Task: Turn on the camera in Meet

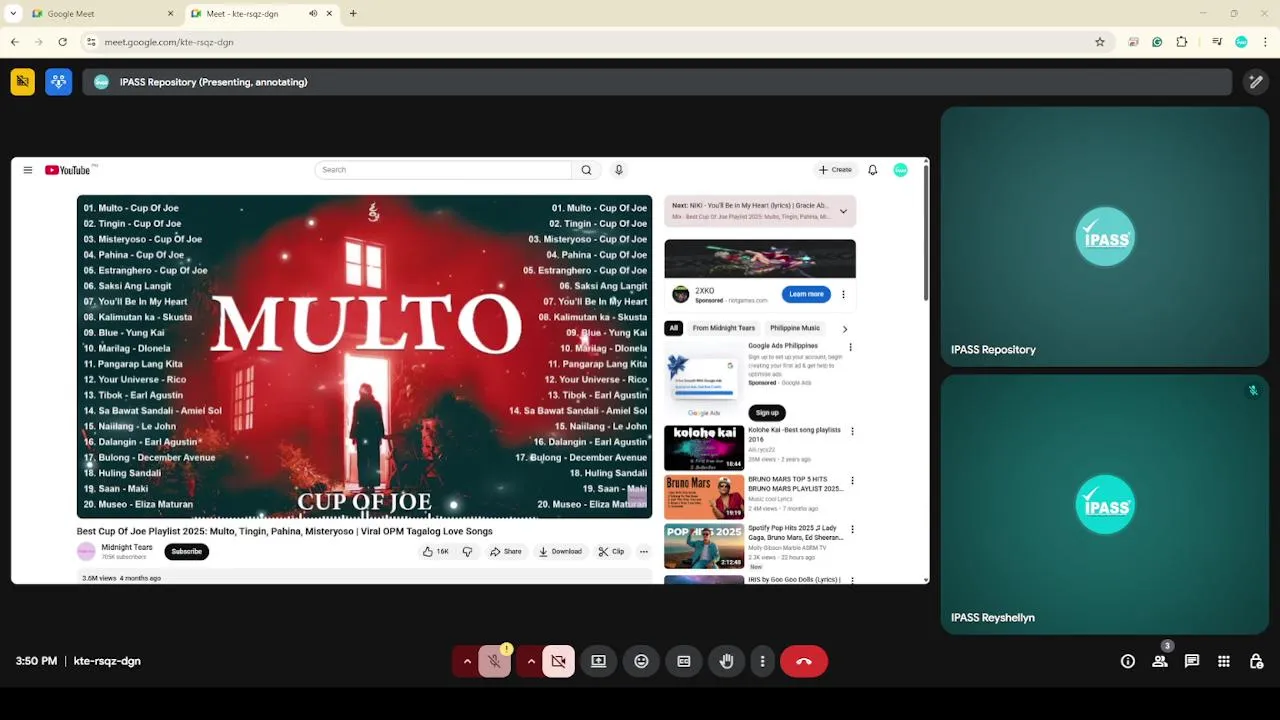Action: pos(558,661)
